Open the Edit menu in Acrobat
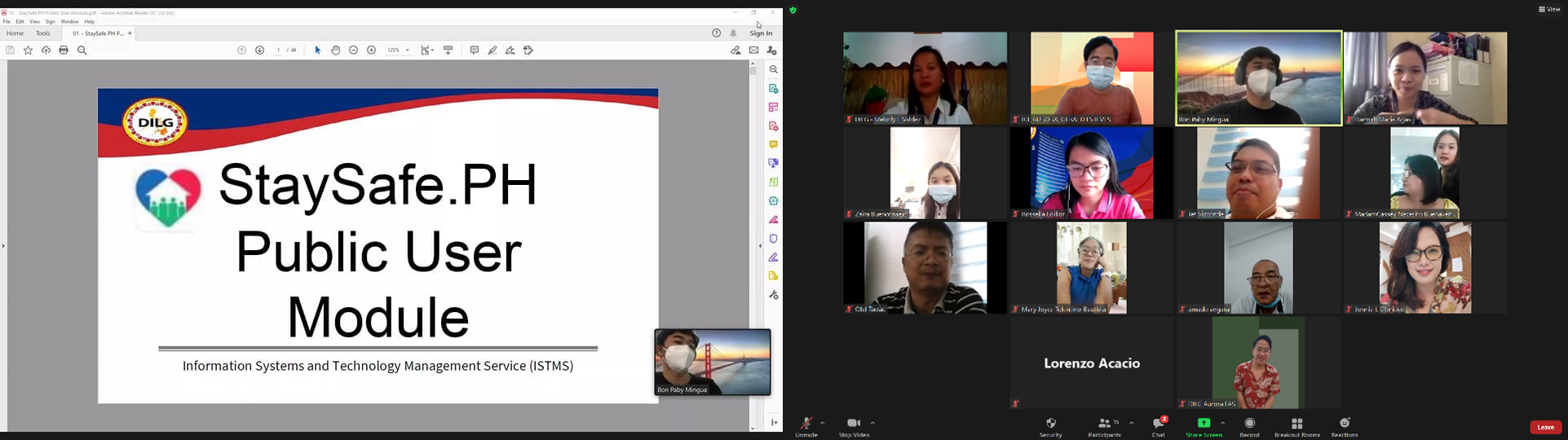Image resolution: width=1568 pixels, height=440 pixels. click(x=20, y=22)
